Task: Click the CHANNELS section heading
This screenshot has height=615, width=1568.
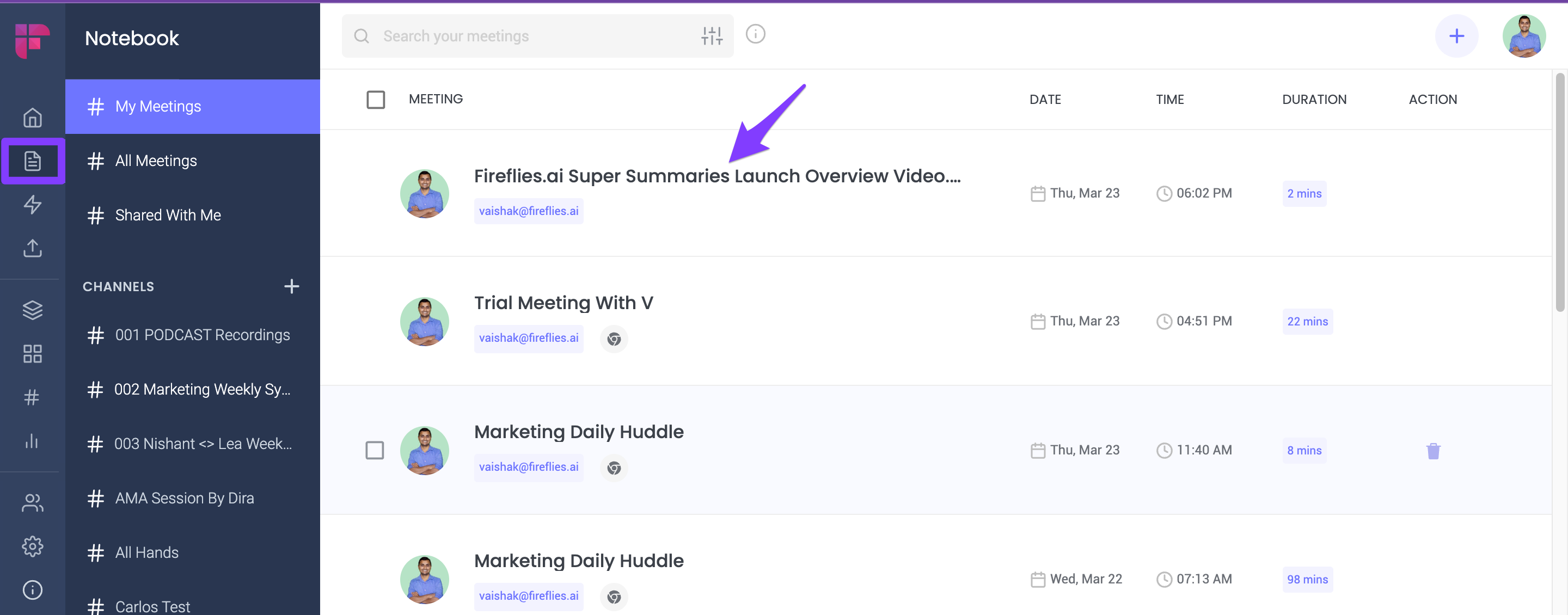Action: click(118, 286)
